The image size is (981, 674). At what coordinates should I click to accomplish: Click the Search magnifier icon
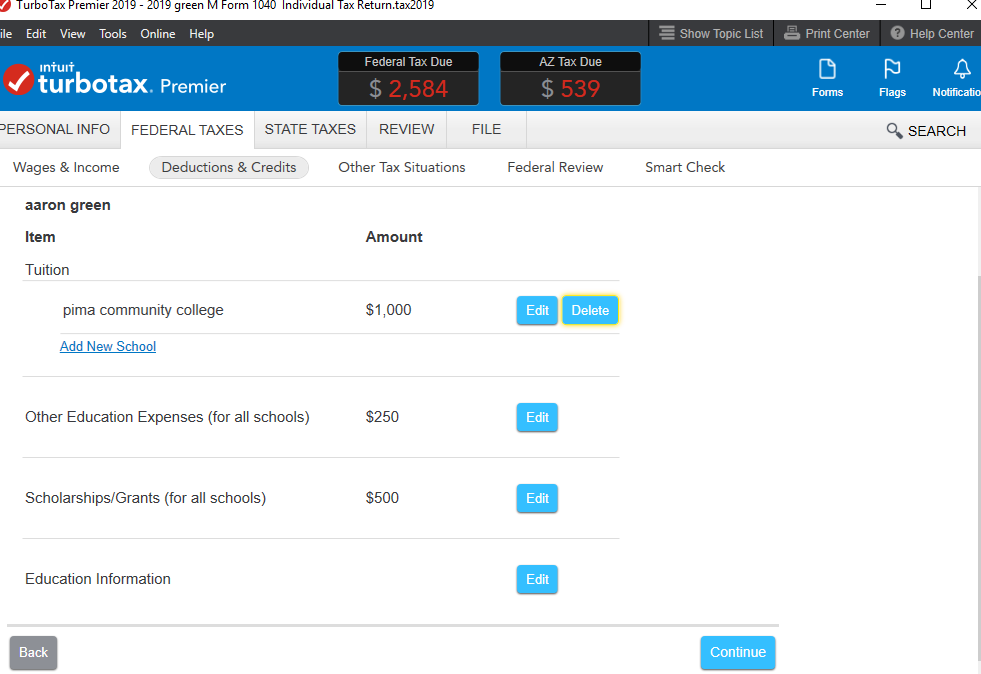pyautogui.click(x=894, y=131)
